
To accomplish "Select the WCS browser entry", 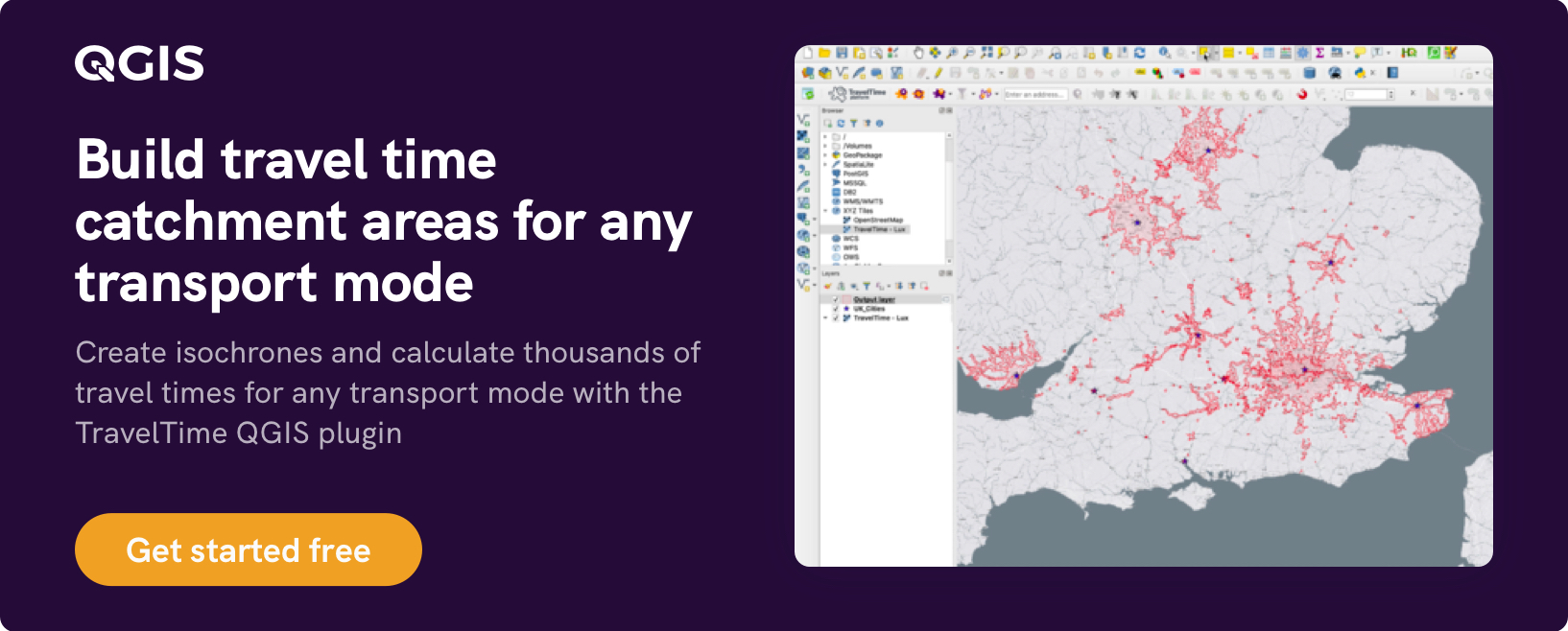I will 851,239.
